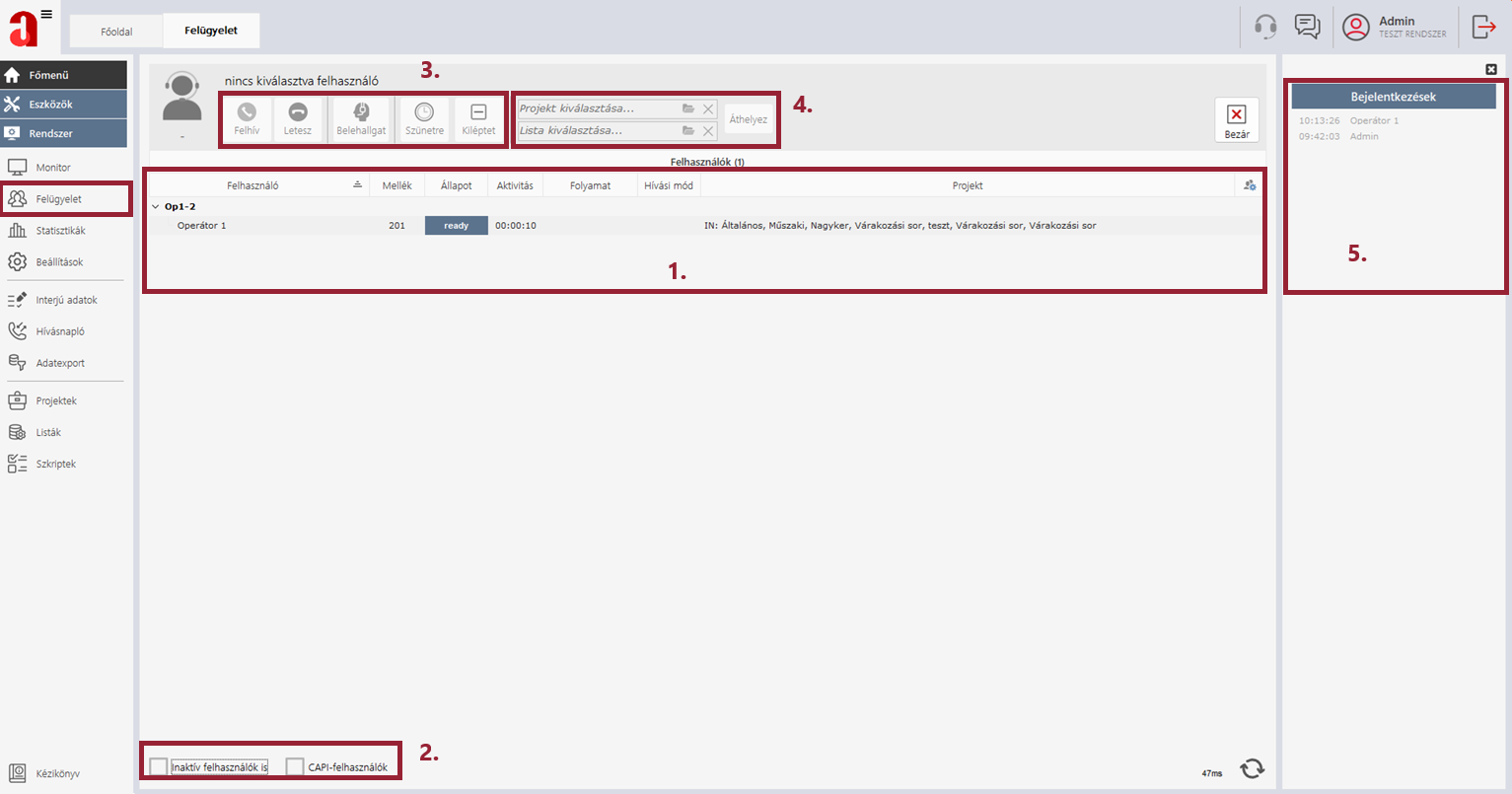Toggle the CAPI-felhasználók checkbox
The width and height of the screenshot is (1512, 794).
tap(295, 766)
